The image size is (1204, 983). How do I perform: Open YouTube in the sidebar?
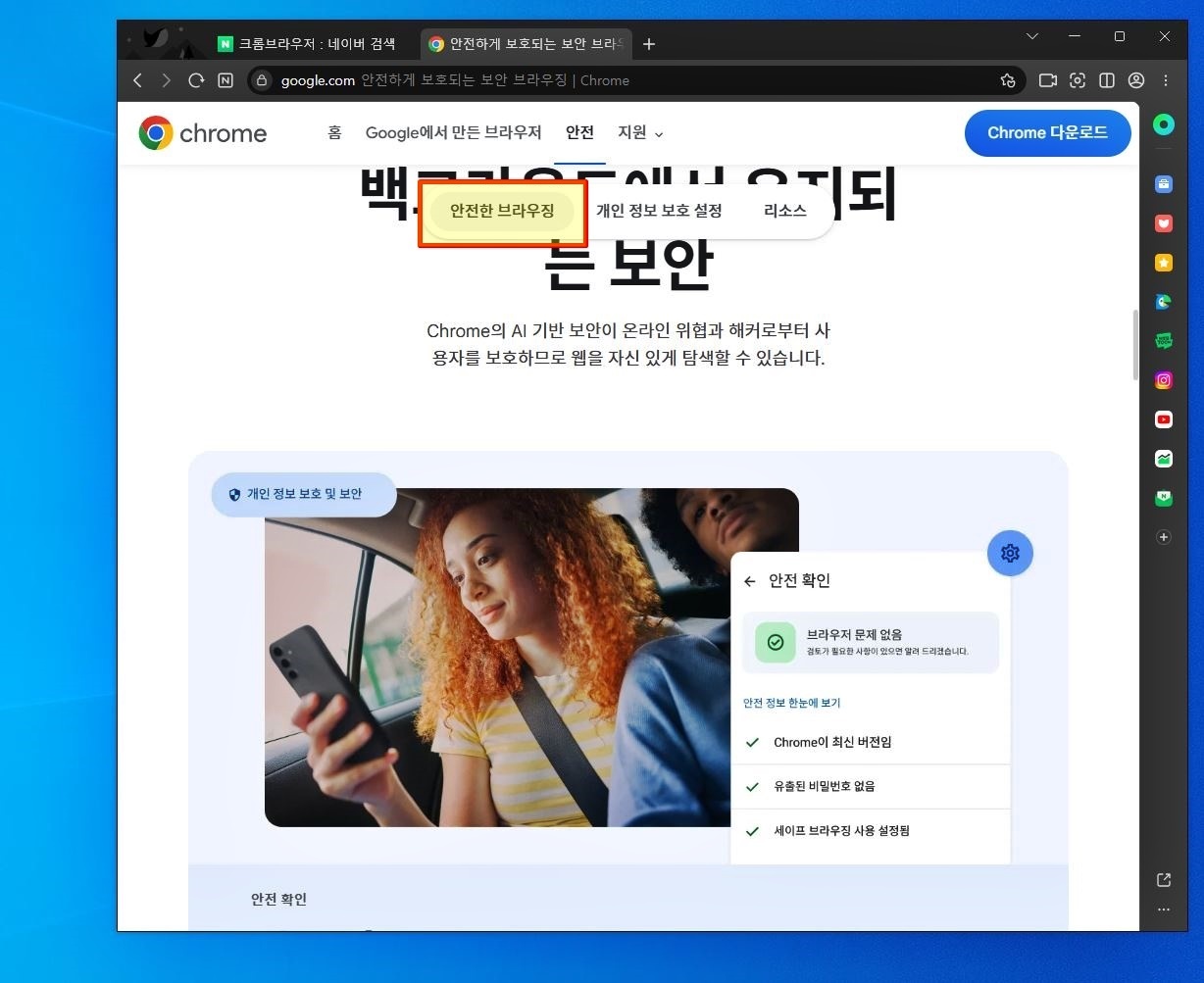[1164, 419]
